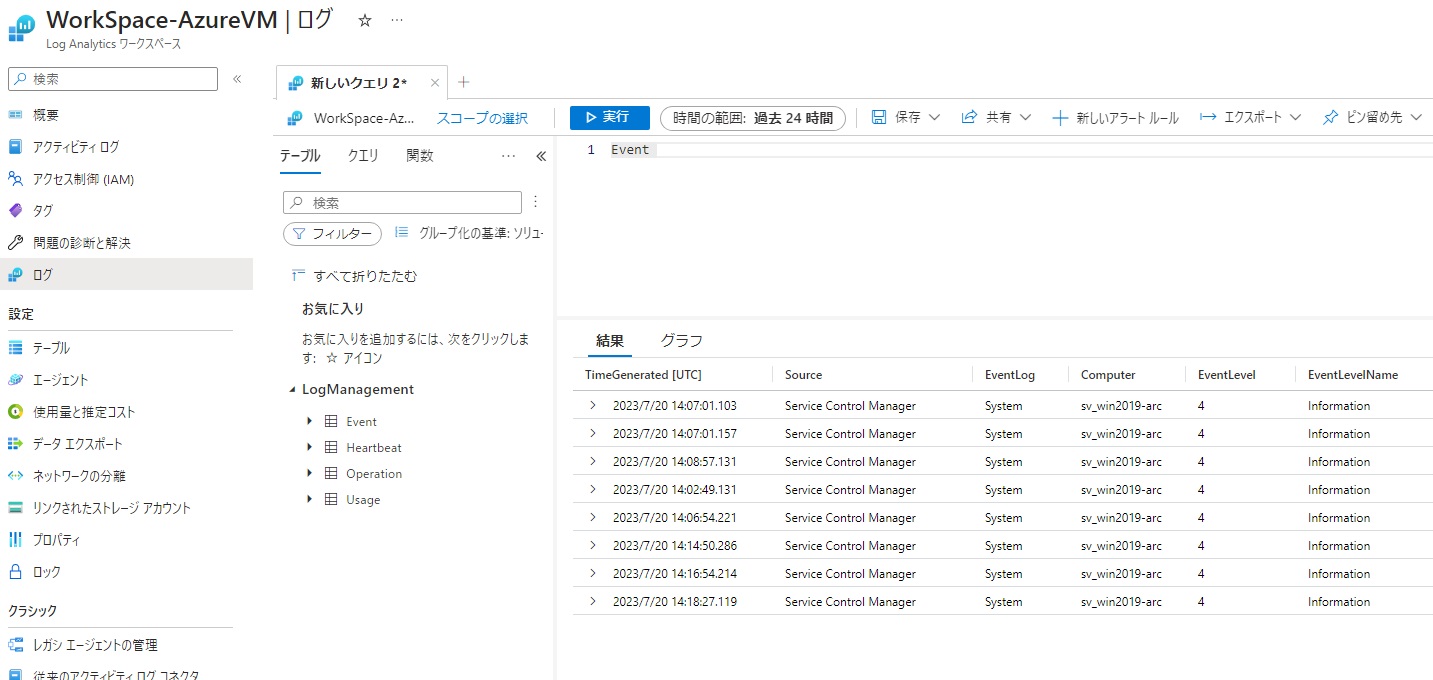Open ネットワークの分離
The width and height of the screenshot is (1433, 680).
tap(80, 476)
